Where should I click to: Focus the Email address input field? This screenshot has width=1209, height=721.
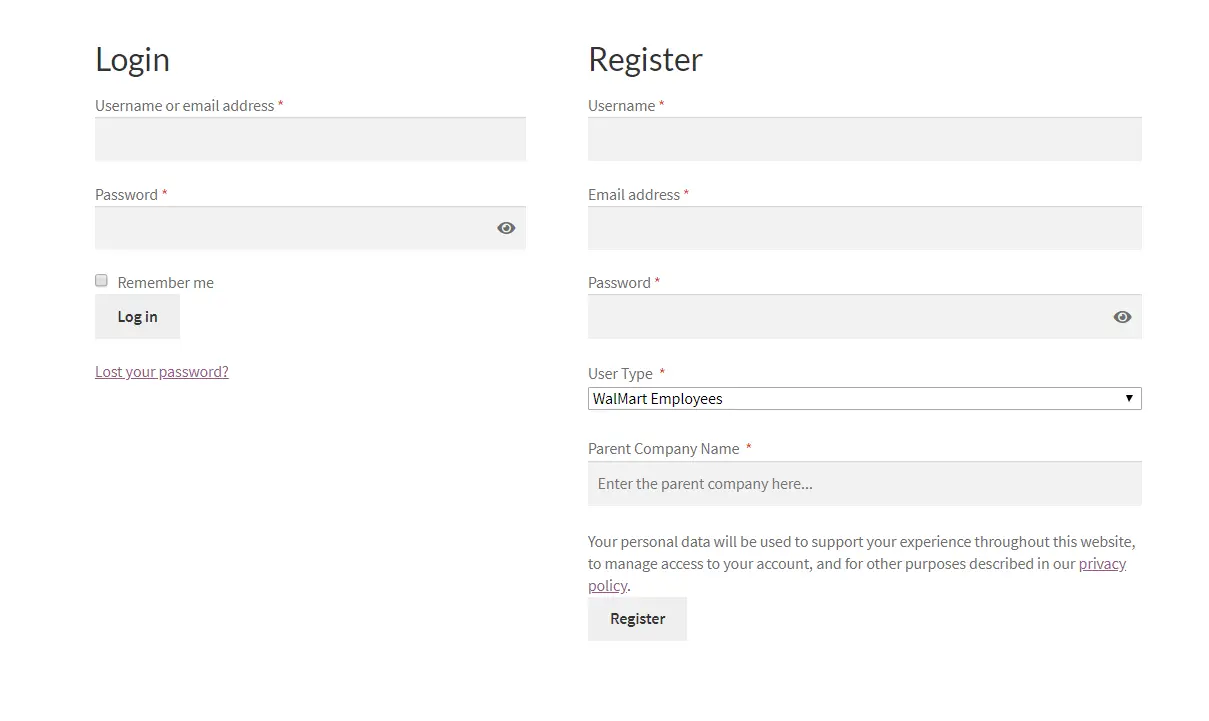click(864, 228)
